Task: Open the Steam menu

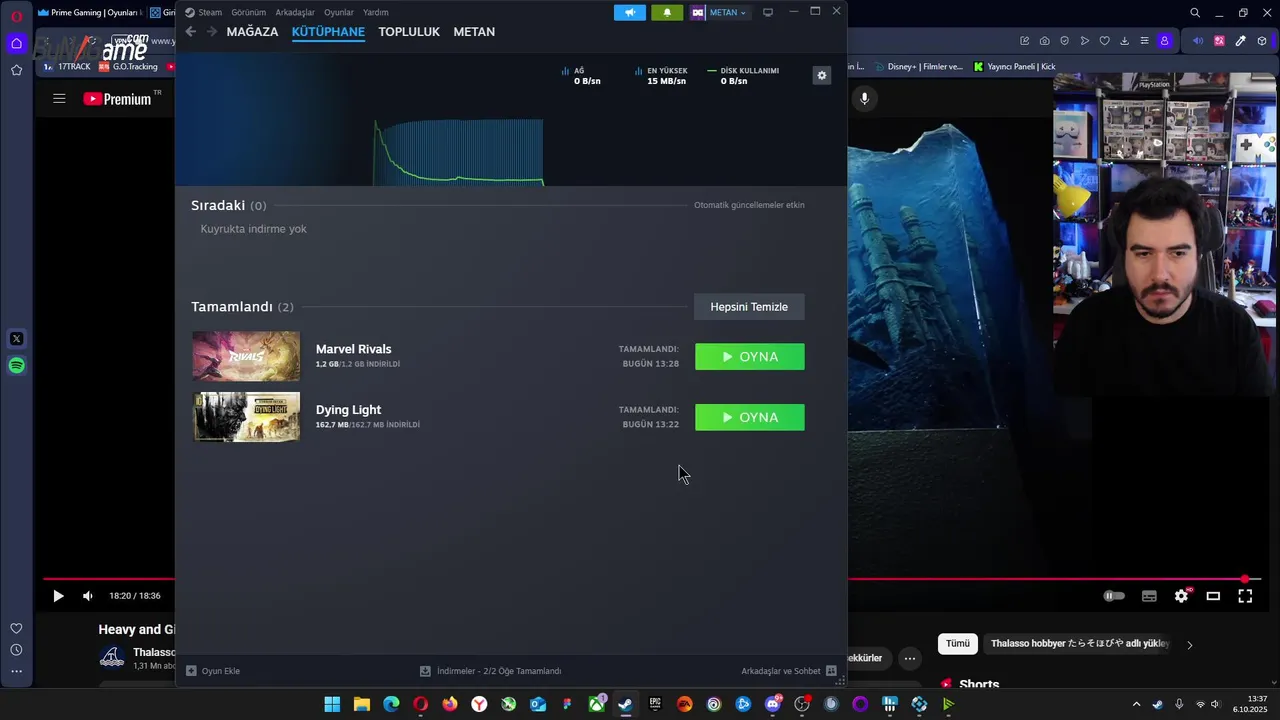Action: coord(204,12)
